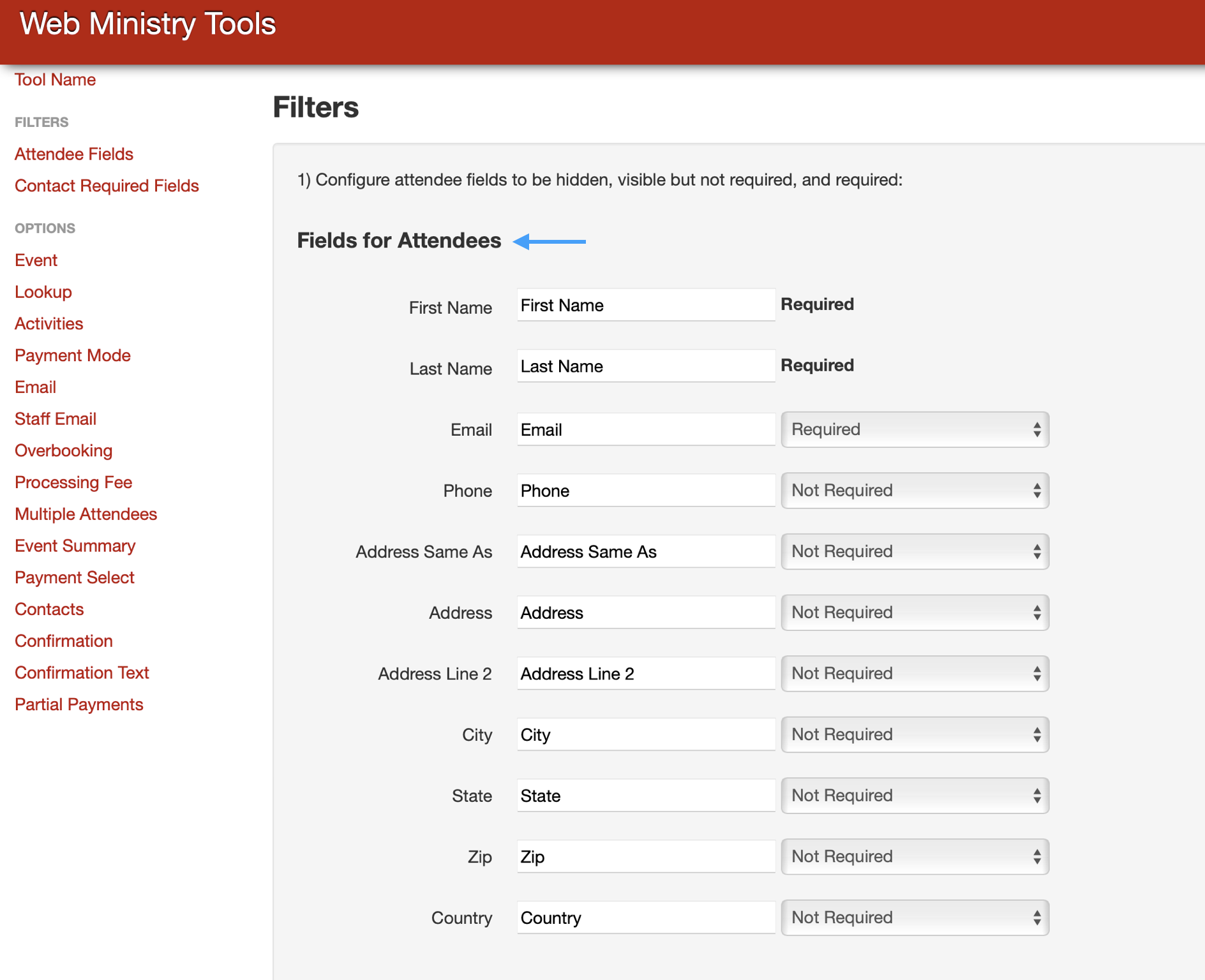Open the Payment Mode options
Viewport: 1205px width, 980px height.
click(72, 355)
